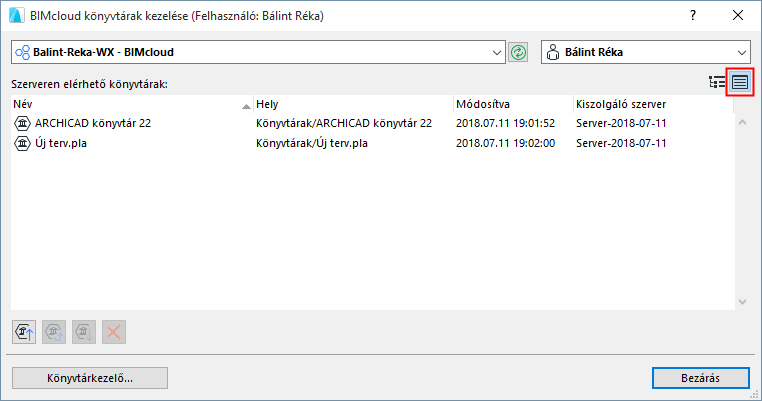Click Server-2018-07-11 in ARCHICAD könyvtár row
Image resolution: width=762 pixels, height=401 pixels.
click(621, 123)
